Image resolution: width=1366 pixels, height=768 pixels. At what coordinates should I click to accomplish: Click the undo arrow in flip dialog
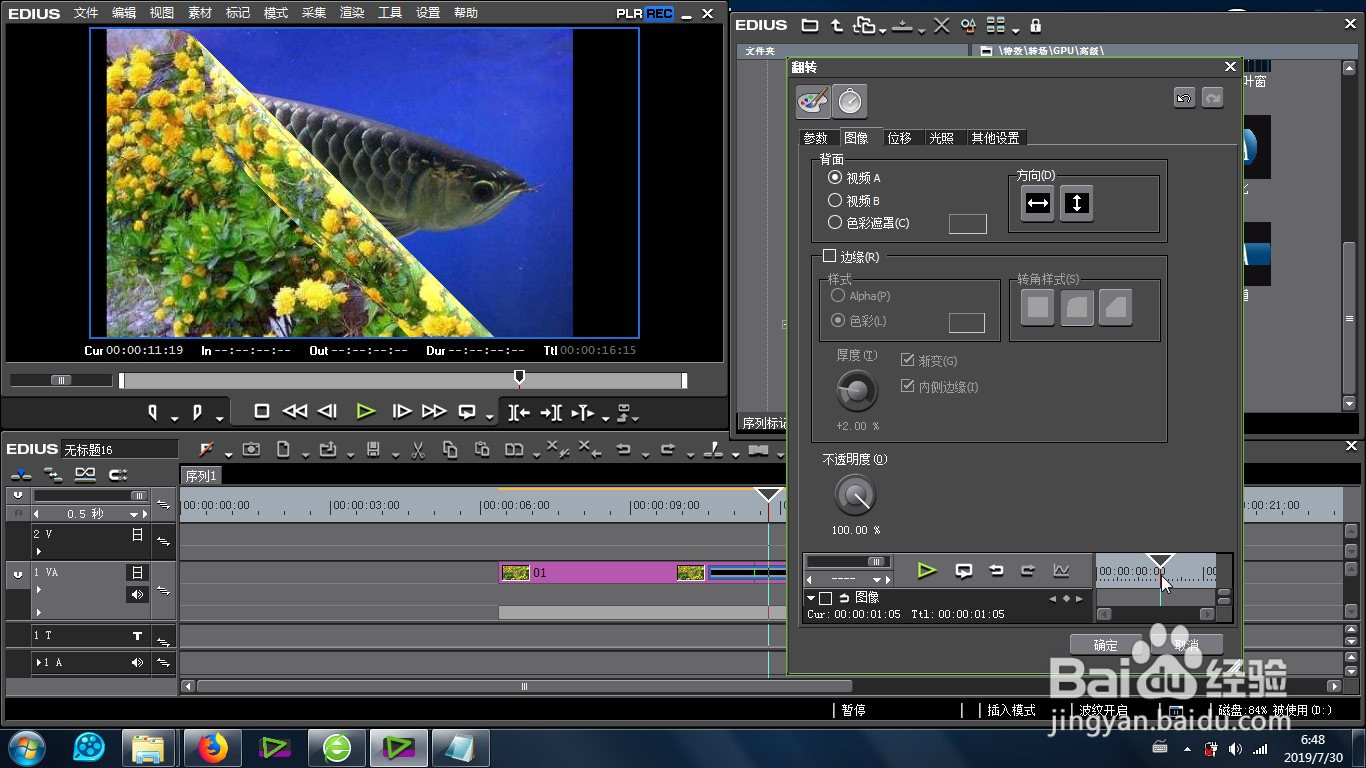1184,98
